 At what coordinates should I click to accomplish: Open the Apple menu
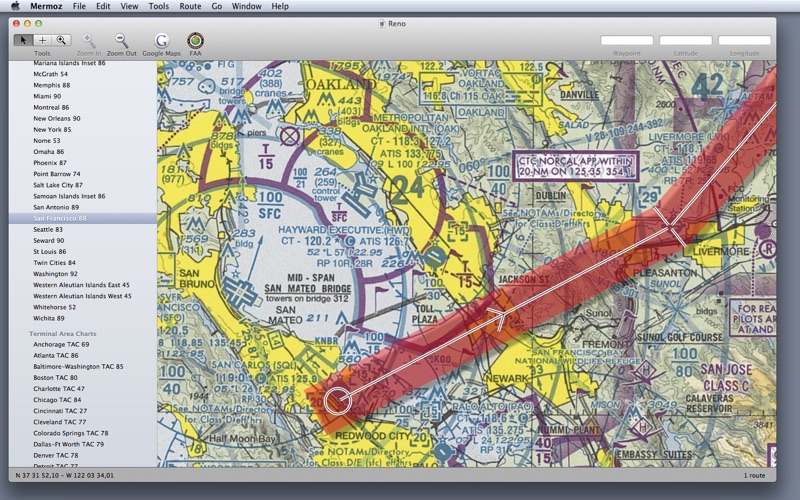point(15,6)
